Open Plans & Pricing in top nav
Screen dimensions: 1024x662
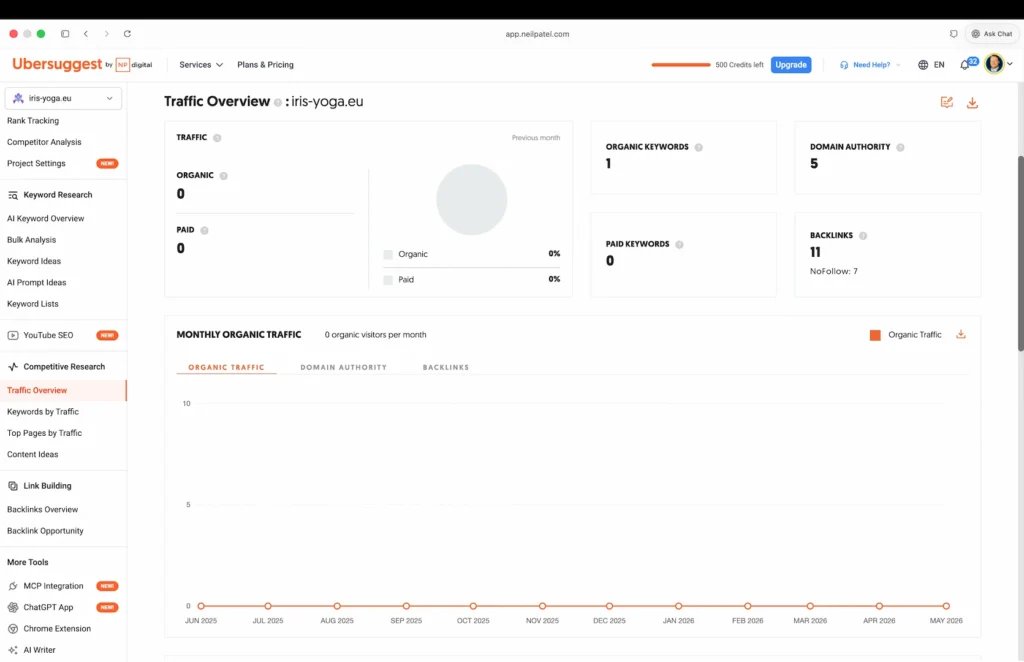click(265, 65)
